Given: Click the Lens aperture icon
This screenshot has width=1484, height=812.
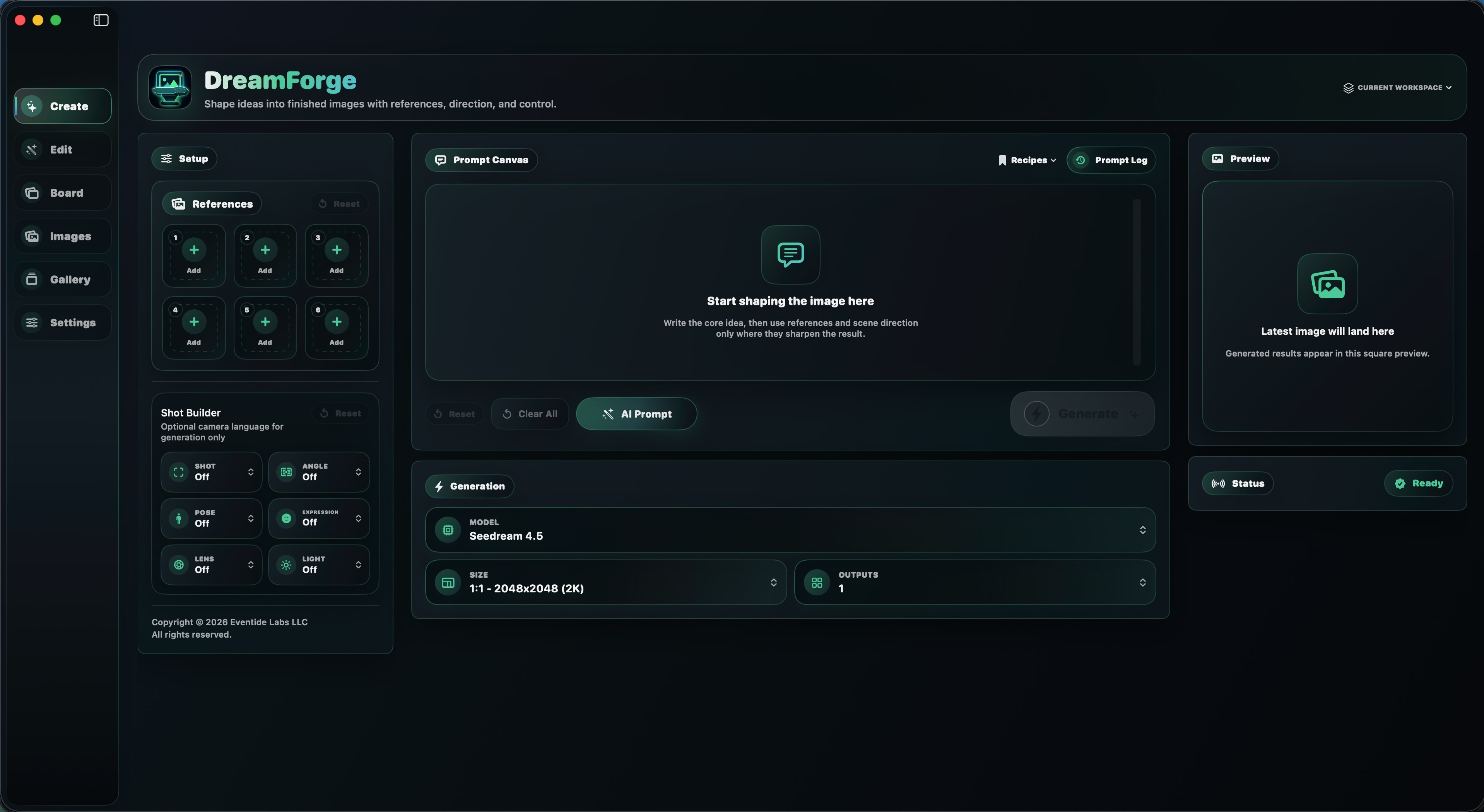Looking at the screenshot, I should tap(179, 565).
